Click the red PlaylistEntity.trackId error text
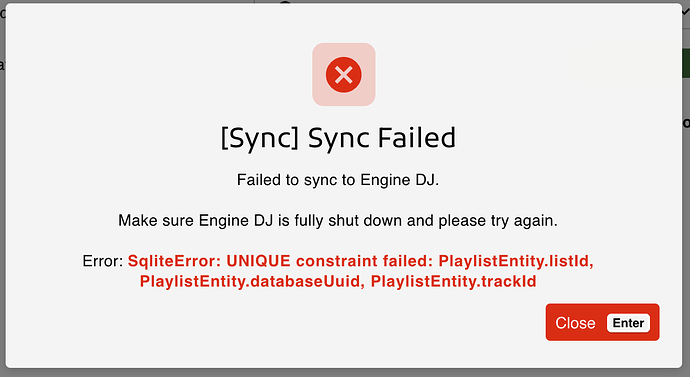Image resolution: width=690 pixels, height=377 pixels. pyautogui.click(x=454, y=281)
